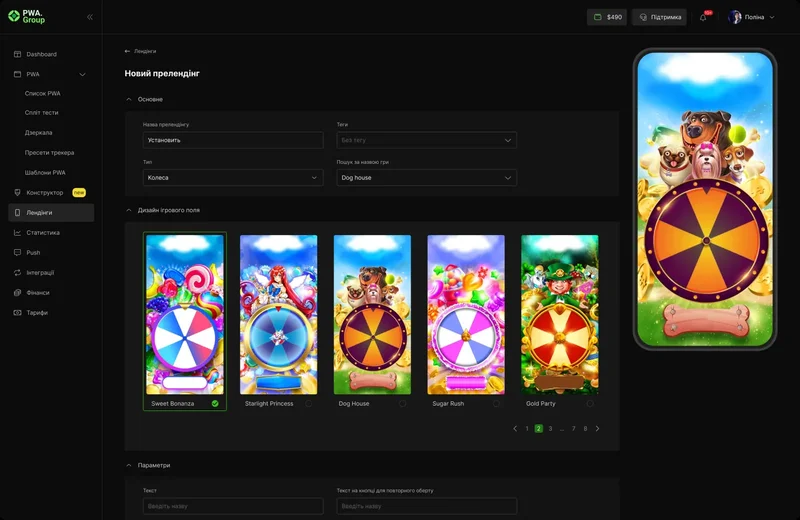Viewport: 800px width, 520px height.
Task: Open user menu chevron near Поліна
Action: pos(772,17)
